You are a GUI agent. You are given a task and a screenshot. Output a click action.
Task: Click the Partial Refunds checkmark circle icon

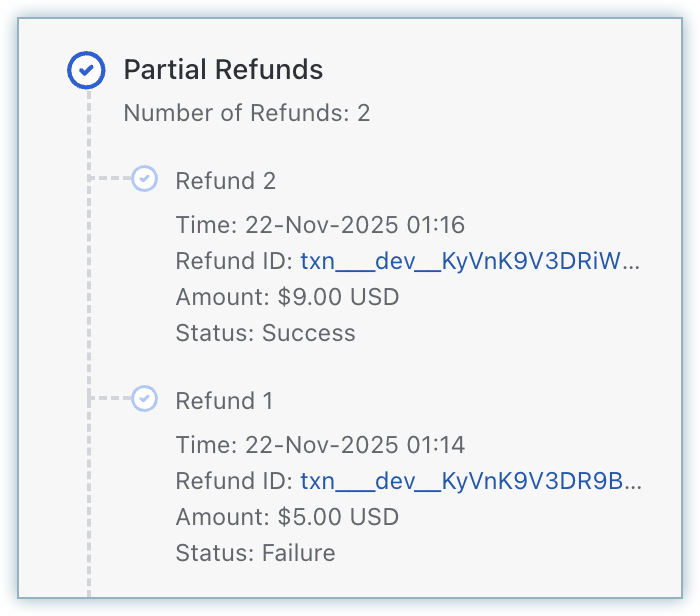[86, 70]
